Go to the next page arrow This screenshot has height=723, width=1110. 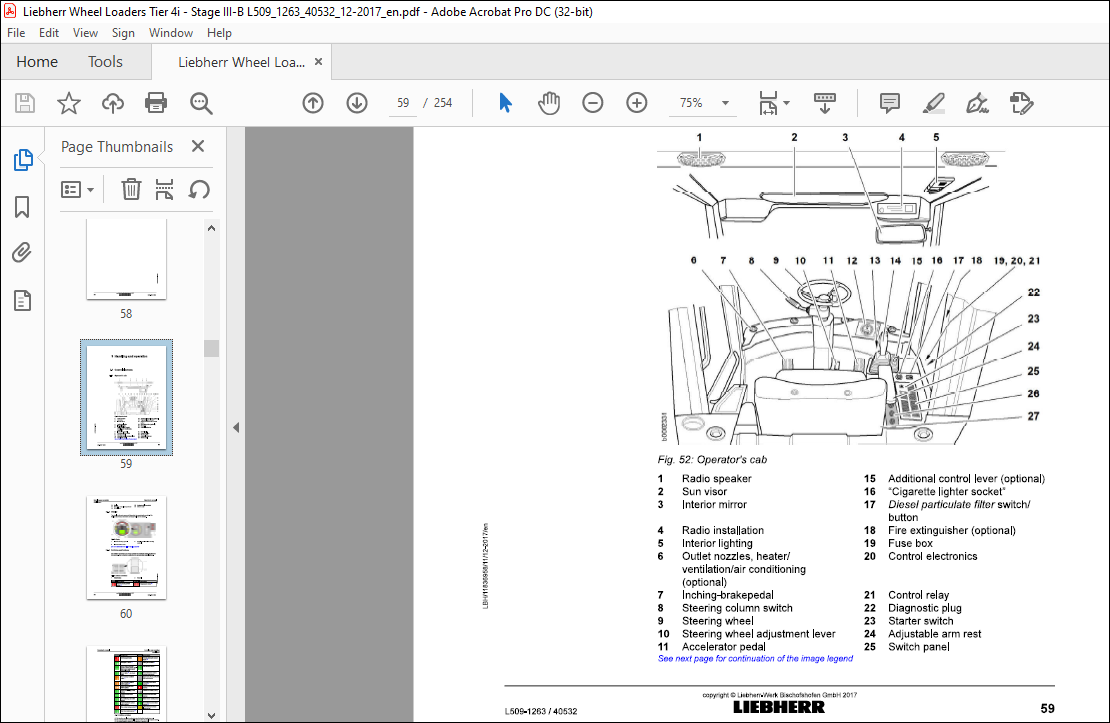[x=357, y=103]
